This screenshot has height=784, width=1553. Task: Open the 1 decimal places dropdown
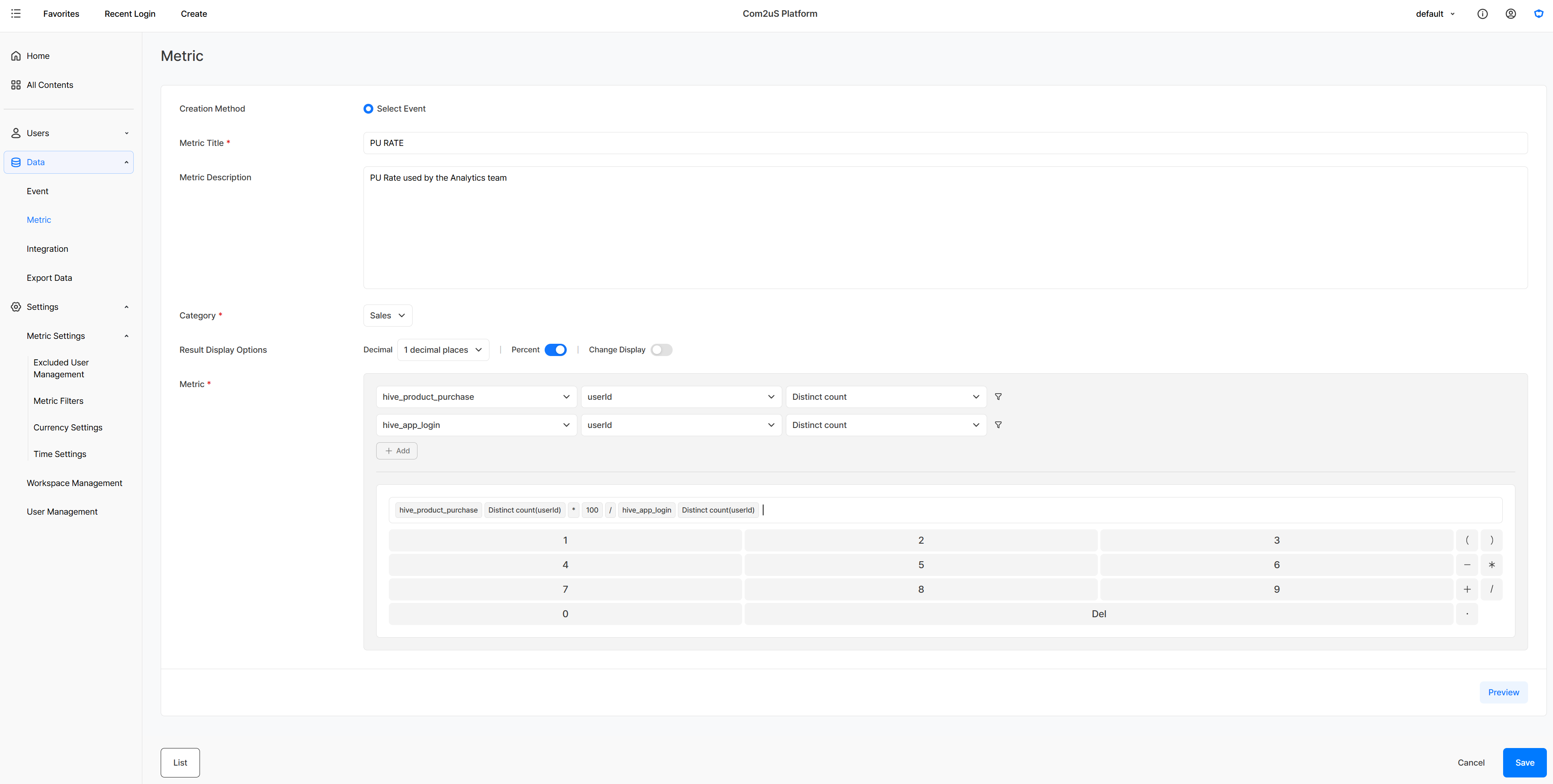[443, 349]
